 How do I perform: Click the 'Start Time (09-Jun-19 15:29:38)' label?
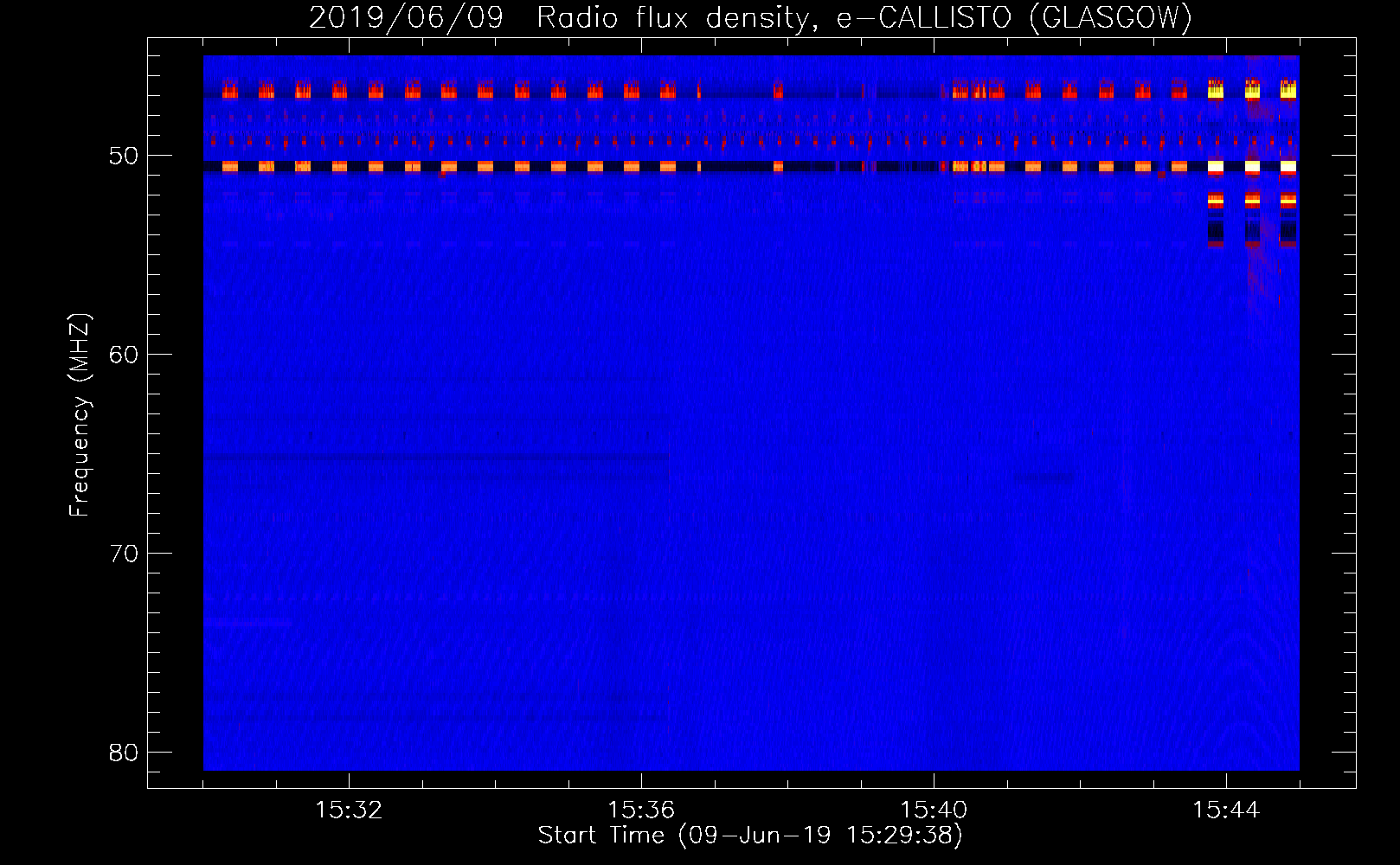(750, 836)
